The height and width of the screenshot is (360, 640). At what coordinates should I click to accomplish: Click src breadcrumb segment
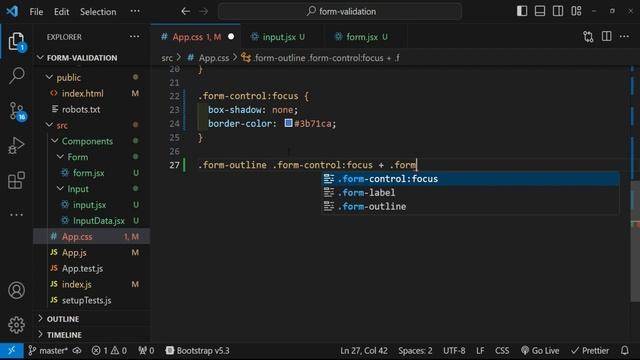(167, 58)
